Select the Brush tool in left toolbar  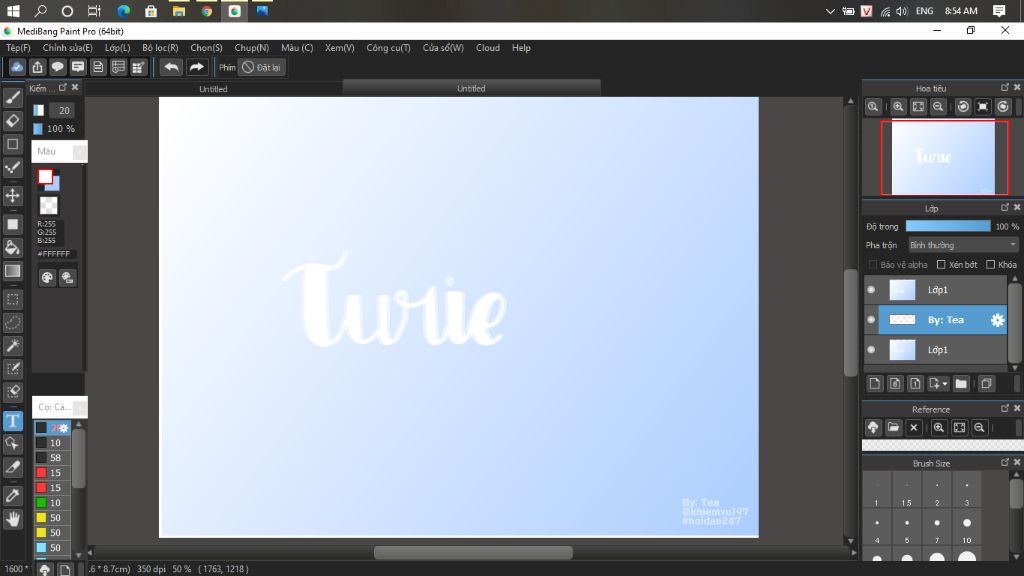coord(12,98)
